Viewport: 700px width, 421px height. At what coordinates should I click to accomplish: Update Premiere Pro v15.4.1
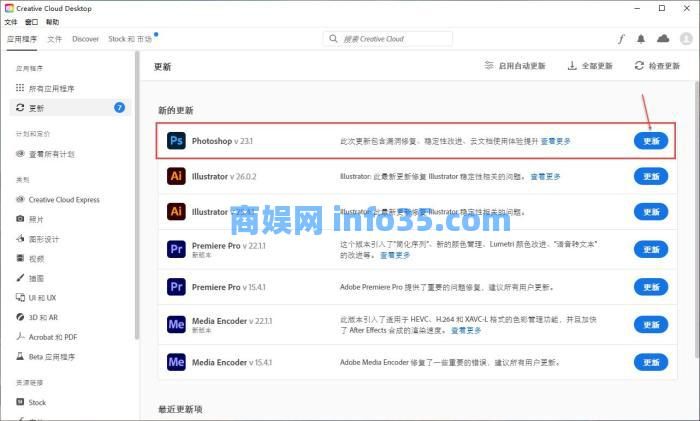click(x=651, y=287)
